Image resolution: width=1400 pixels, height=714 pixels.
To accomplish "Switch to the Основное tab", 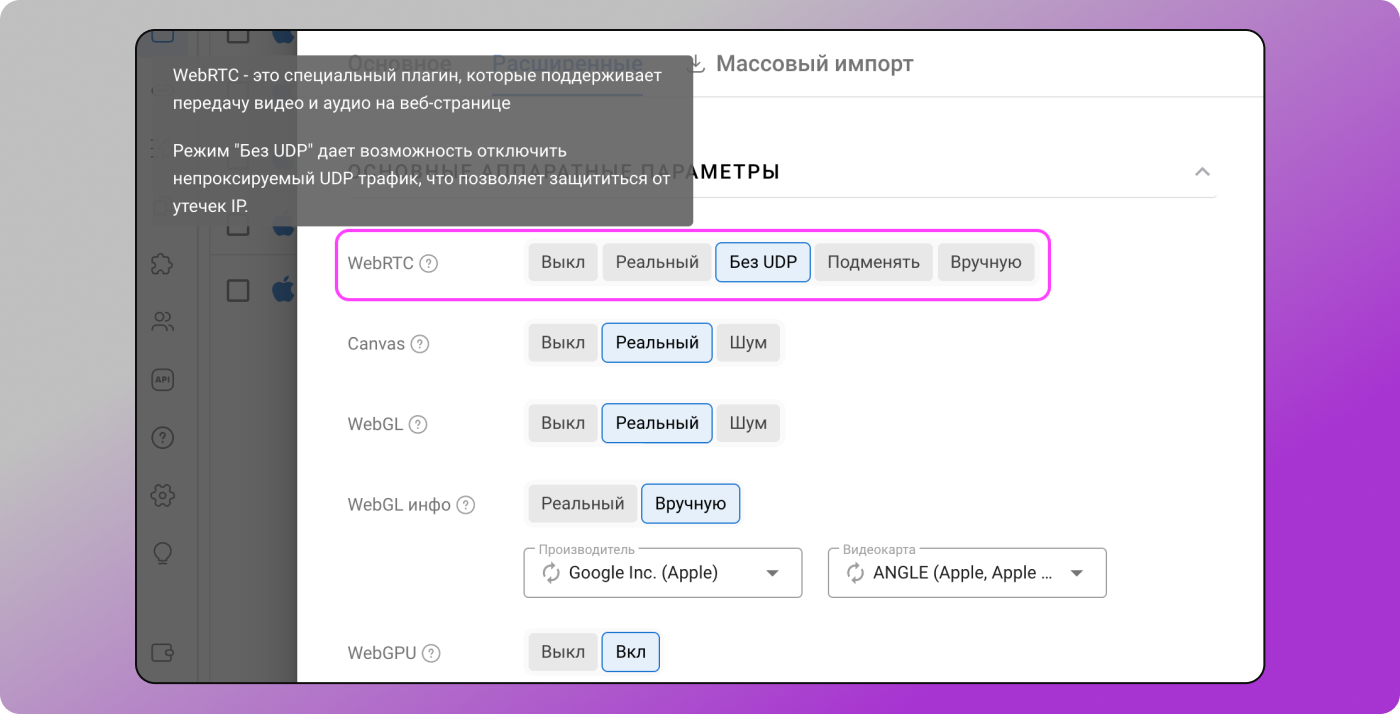I will [x=400, y=62].
